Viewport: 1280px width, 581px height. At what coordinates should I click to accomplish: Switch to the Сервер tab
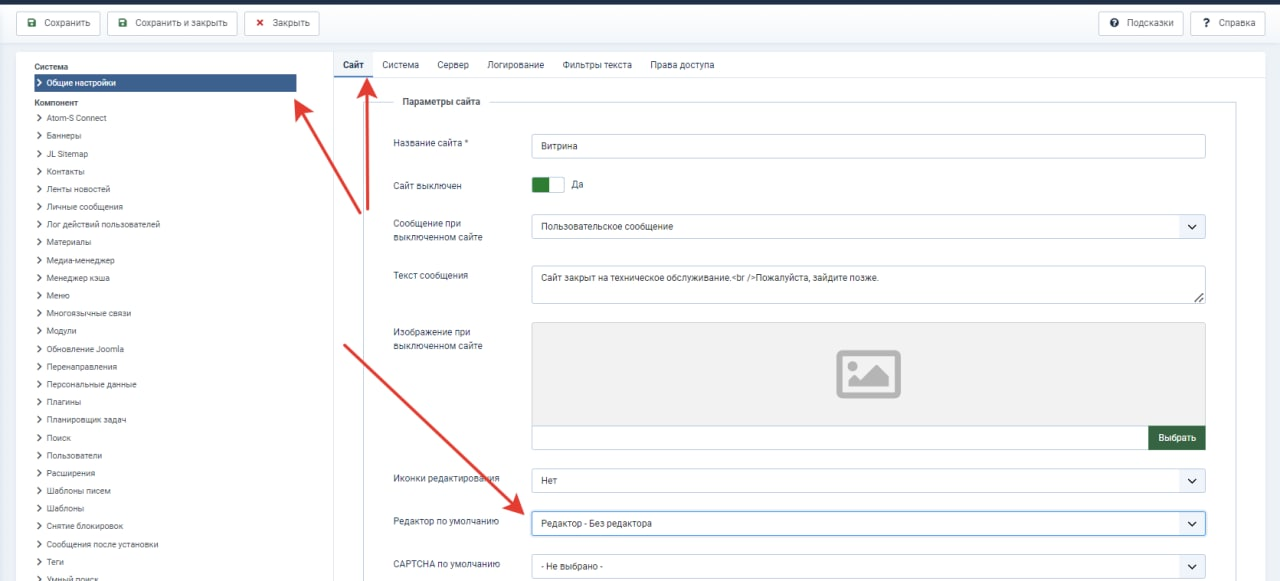[x=453, y=65]
